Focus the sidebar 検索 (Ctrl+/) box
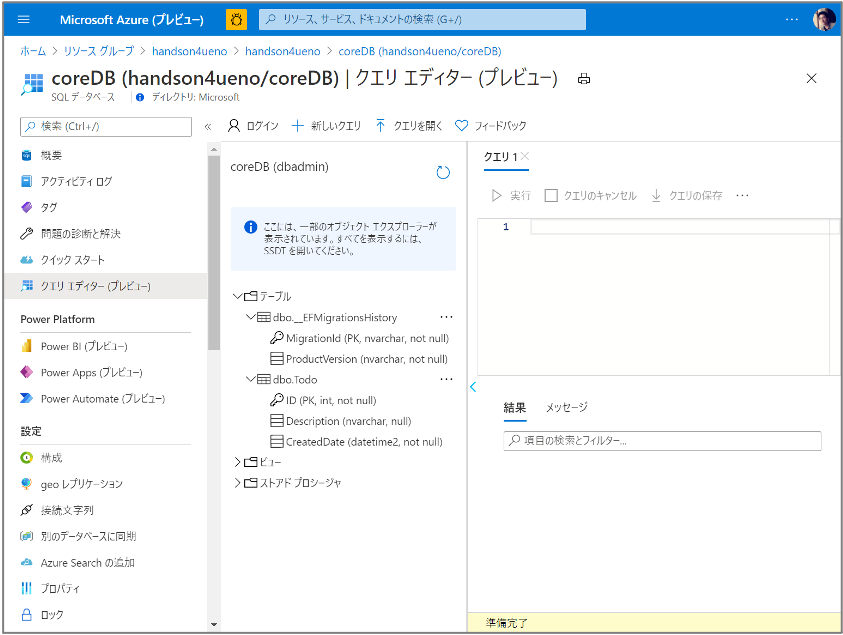This screenshot has height=635, width=843. (106, 127)
